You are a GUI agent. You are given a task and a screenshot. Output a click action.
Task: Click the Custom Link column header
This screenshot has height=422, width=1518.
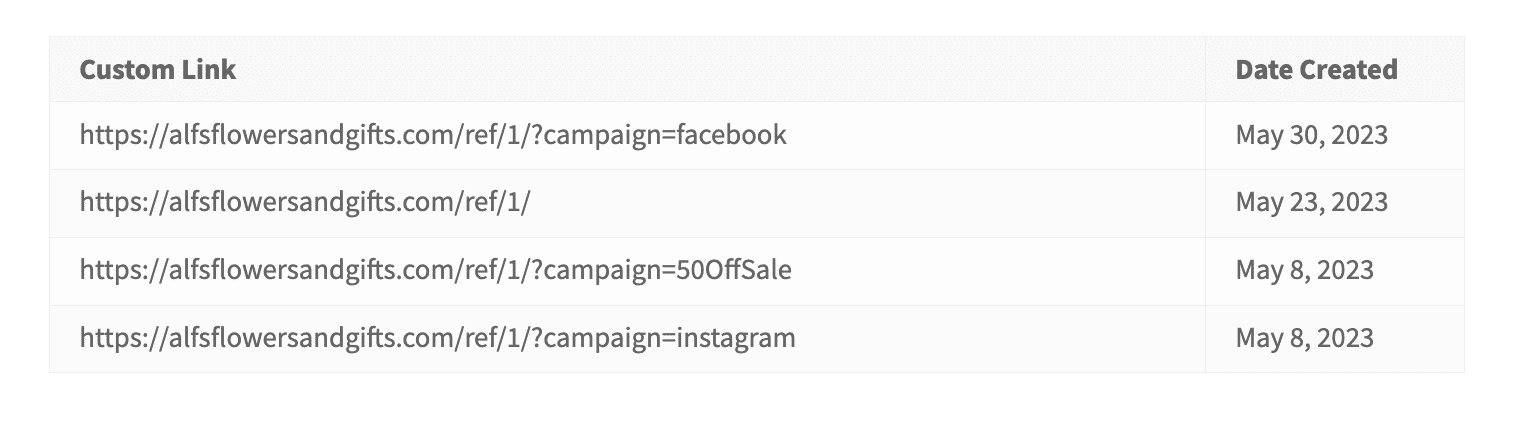(x=158, y=69)
